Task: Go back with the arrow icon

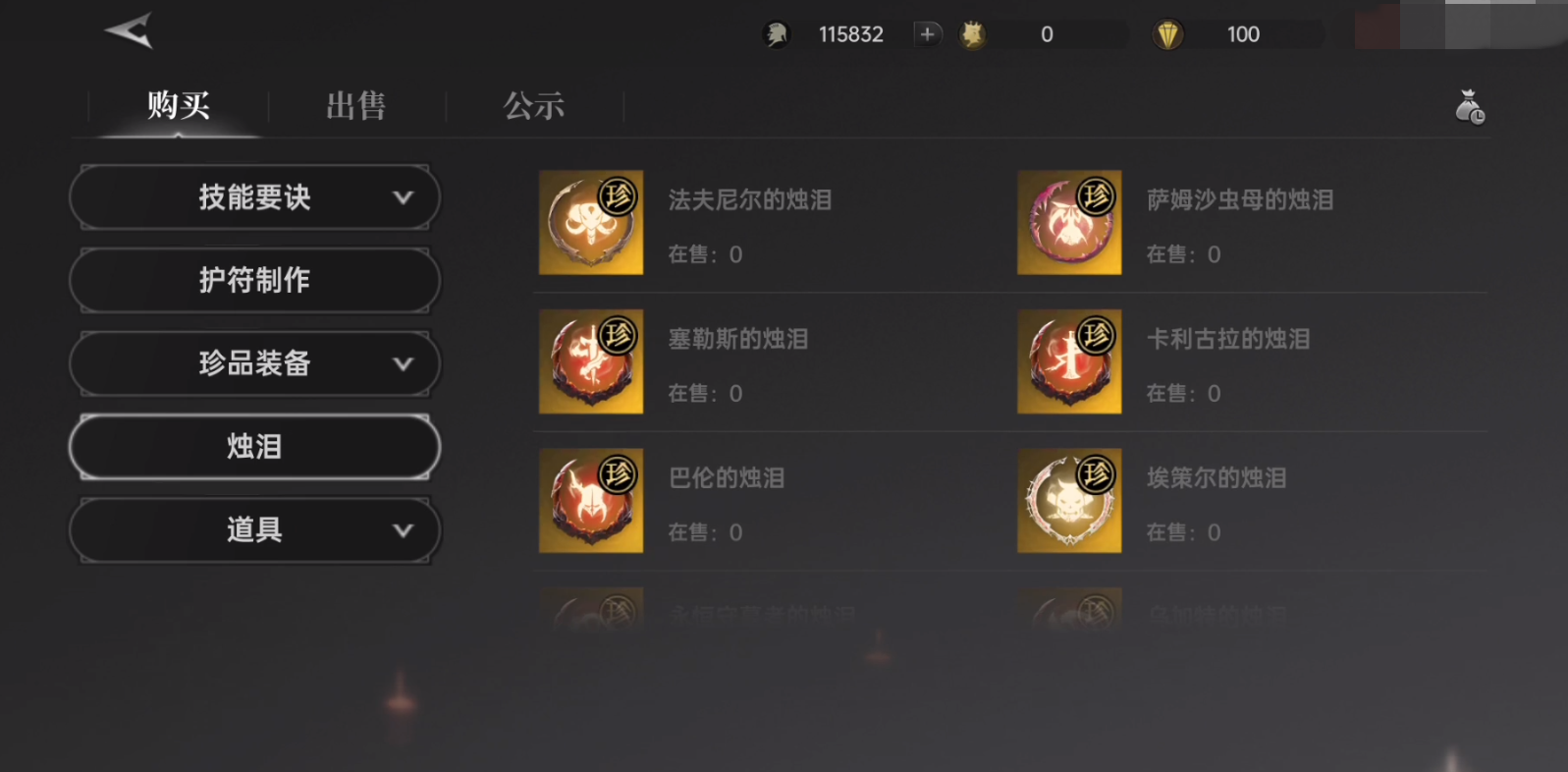Action: (130, 30)
